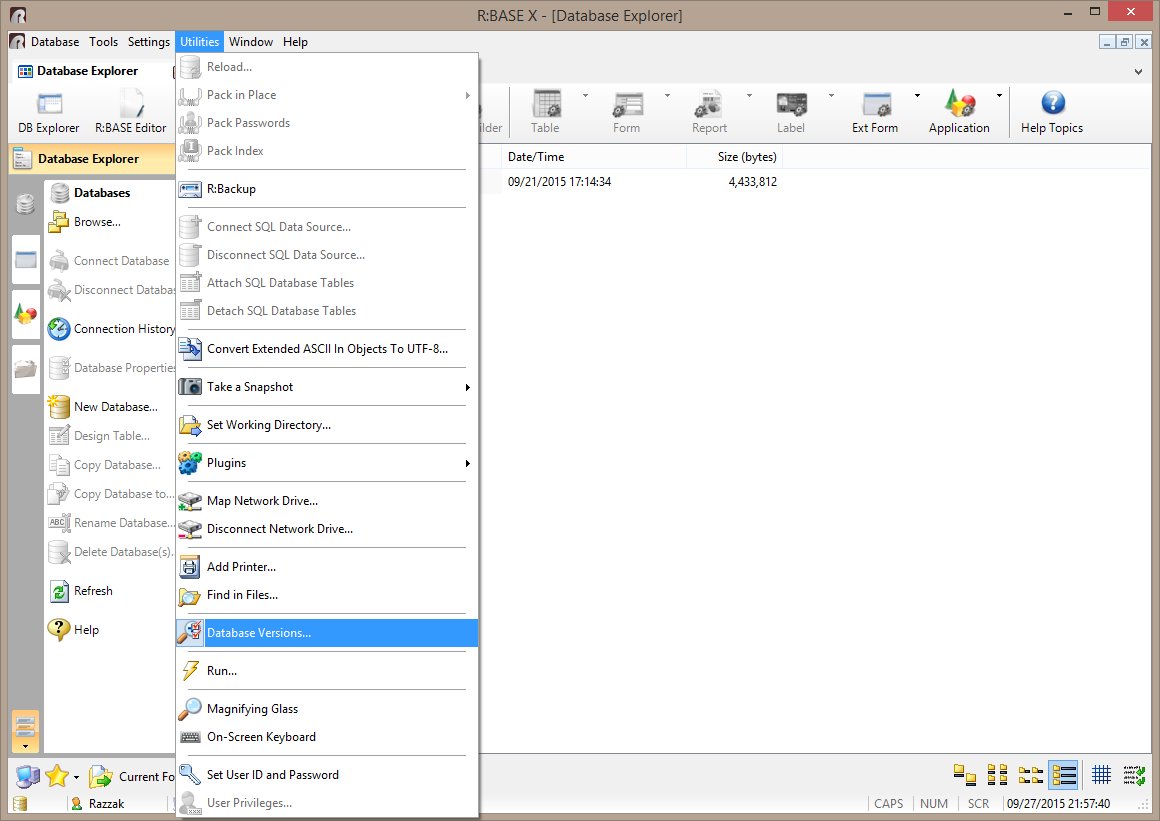Switch to large icons view button

click(x=964, y=775)
